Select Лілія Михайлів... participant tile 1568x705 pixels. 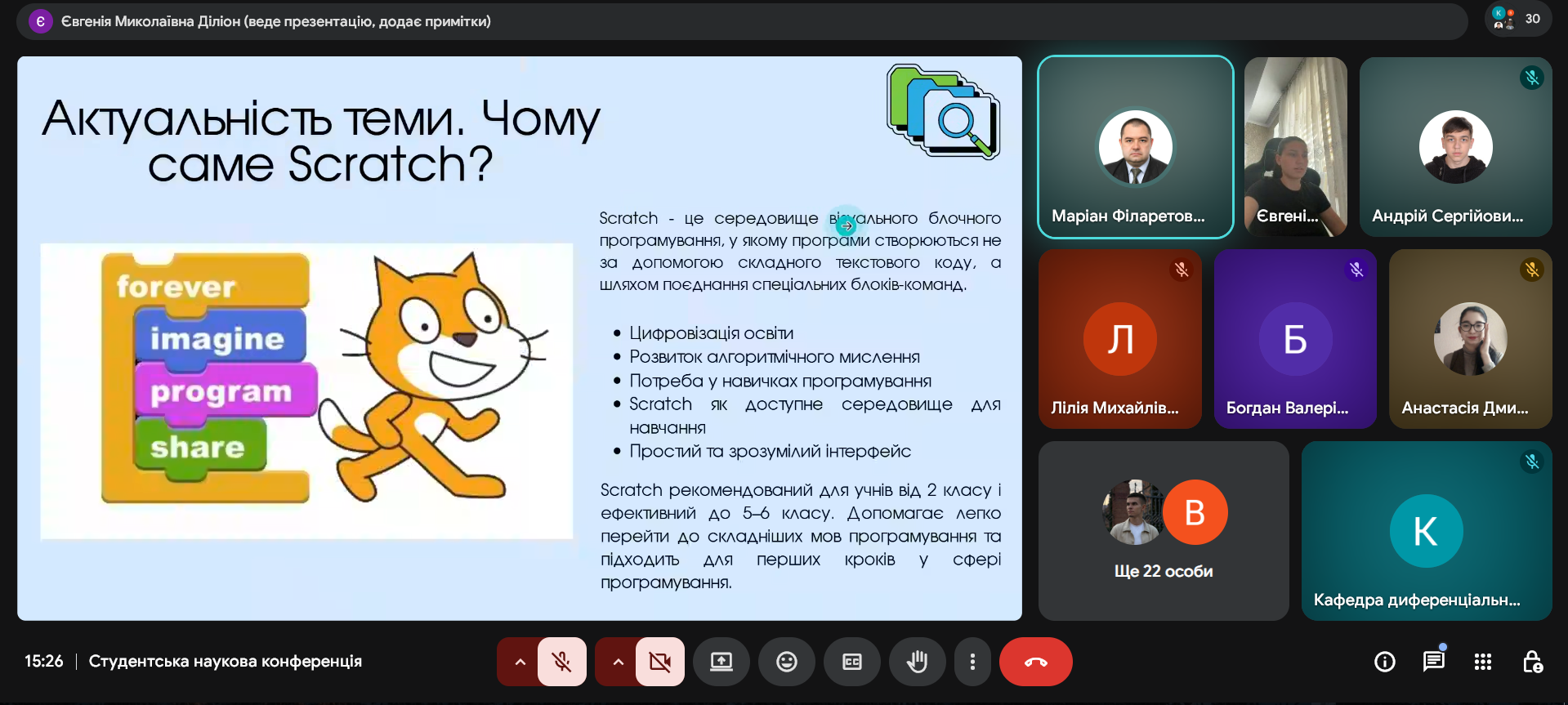(1120, 339)
